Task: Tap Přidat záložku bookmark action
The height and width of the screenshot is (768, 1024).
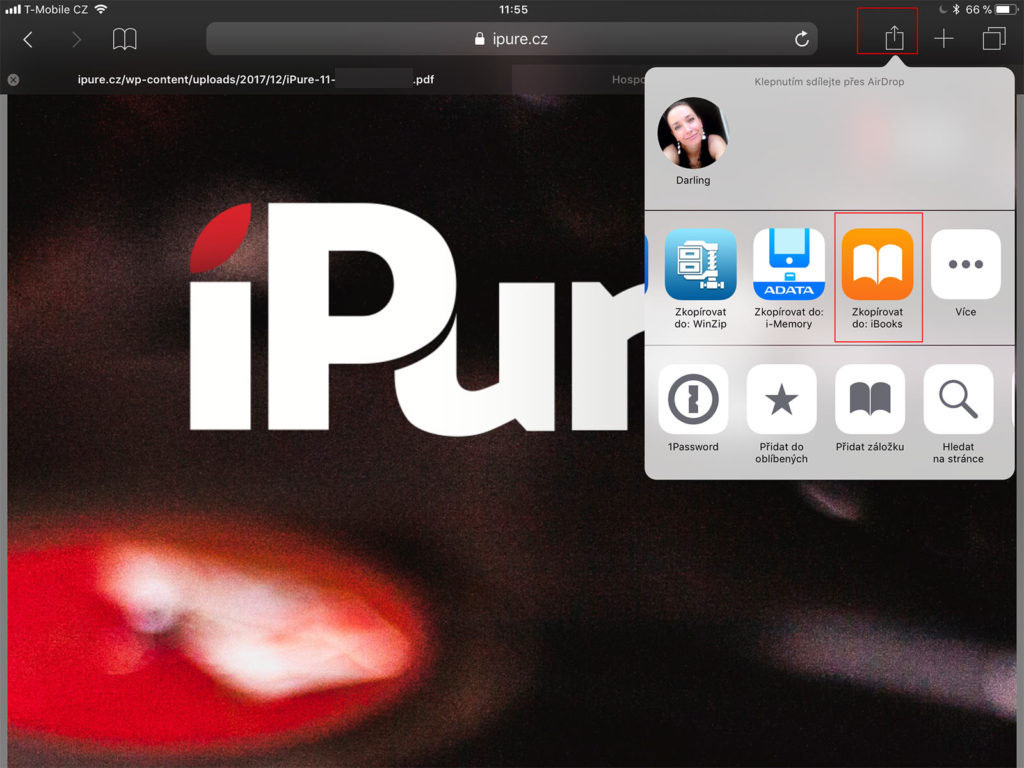Action: point(870,409)
